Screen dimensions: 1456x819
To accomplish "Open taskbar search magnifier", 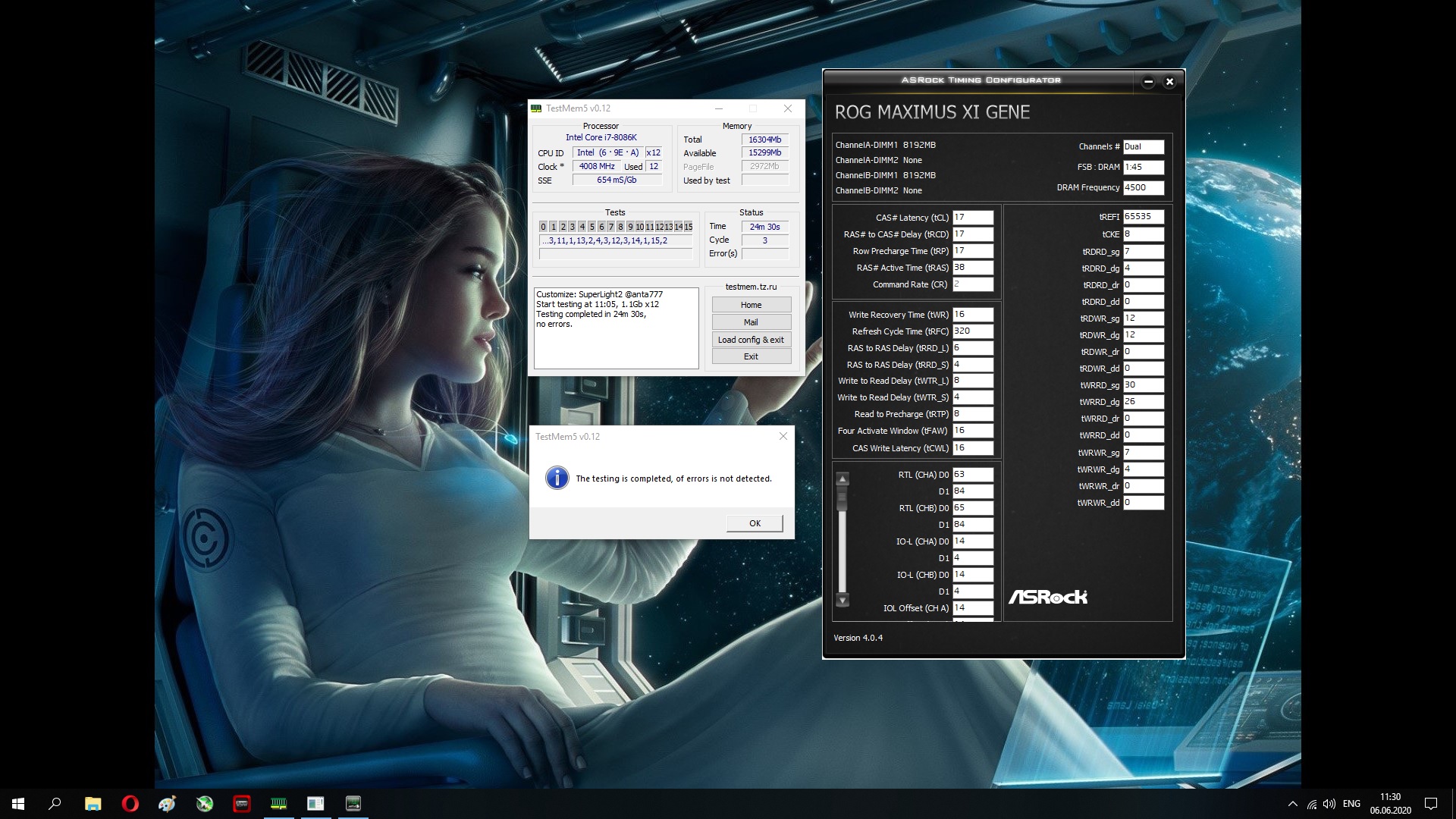I will coord(55,804).
